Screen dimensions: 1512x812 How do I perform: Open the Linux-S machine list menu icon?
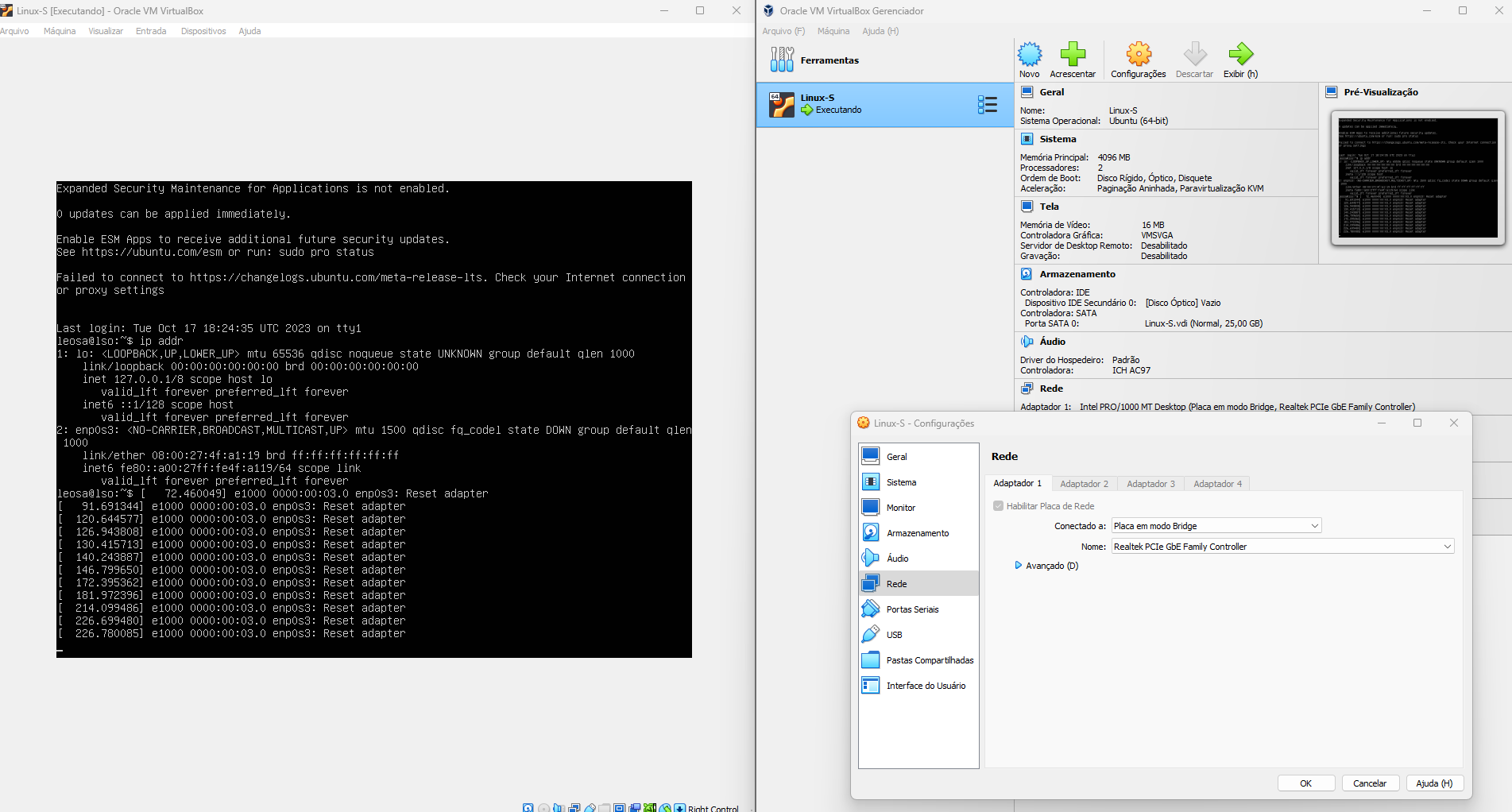[x=988, y=105]
